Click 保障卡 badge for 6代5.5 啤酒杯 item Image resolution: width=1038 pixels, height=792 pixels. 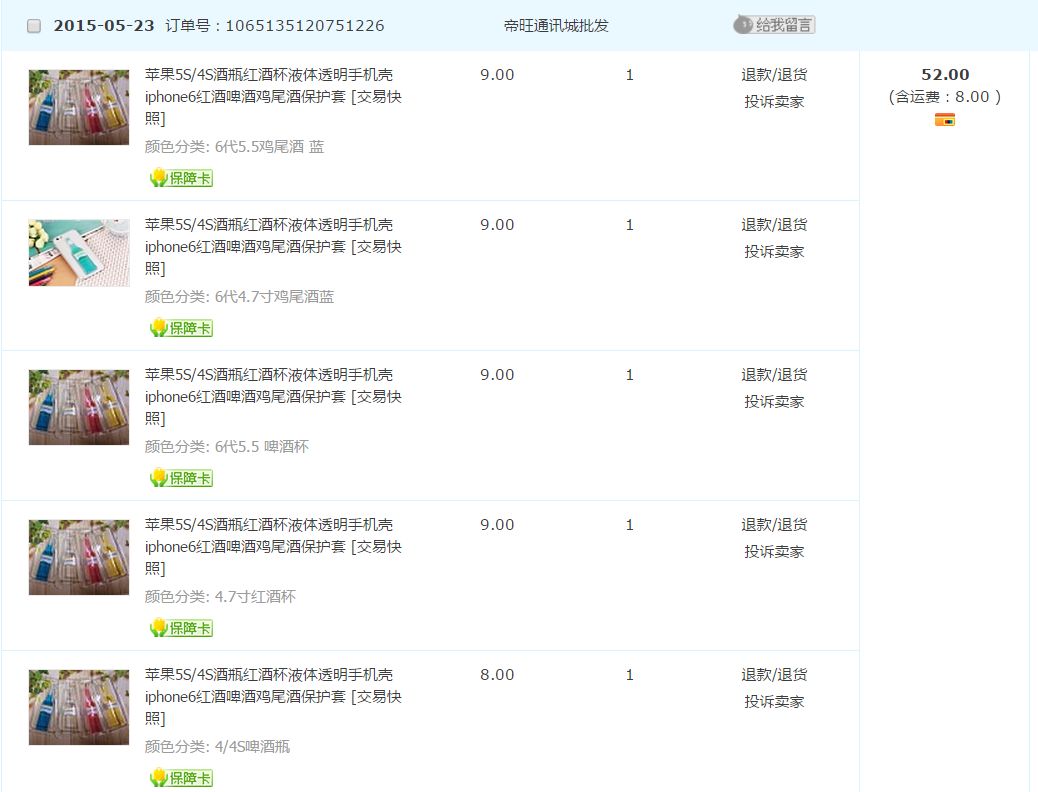tap(181, 478)
